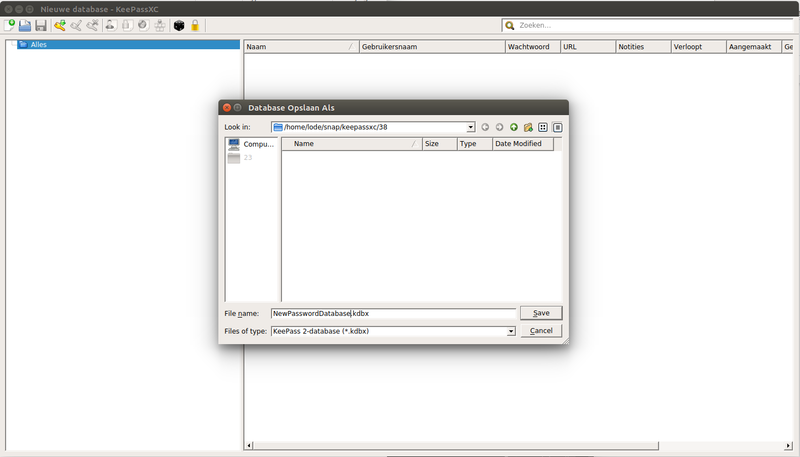Image resolution: width=800 pixels, height=457 pixels.
Task: Click the lock database padlock icon
Action: (195, 25)
